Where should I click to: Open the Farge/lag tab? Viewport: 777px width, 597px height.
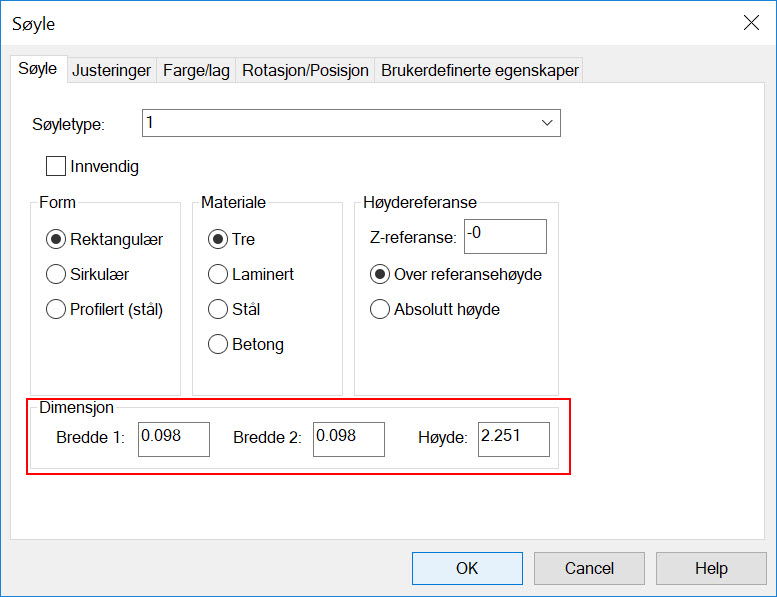tap(196, 70)
